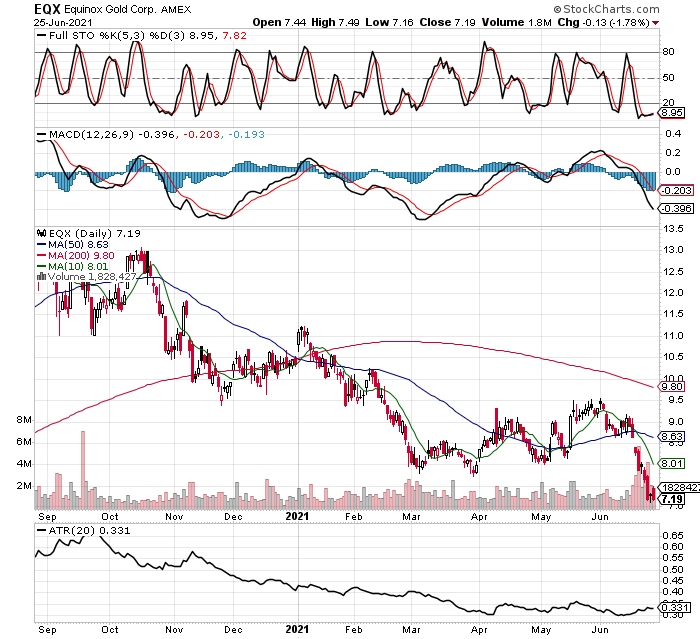Click the black line swatch of ATR(20) legend
The height and width of the screenshot is (639, 700).
coord(42,530)
